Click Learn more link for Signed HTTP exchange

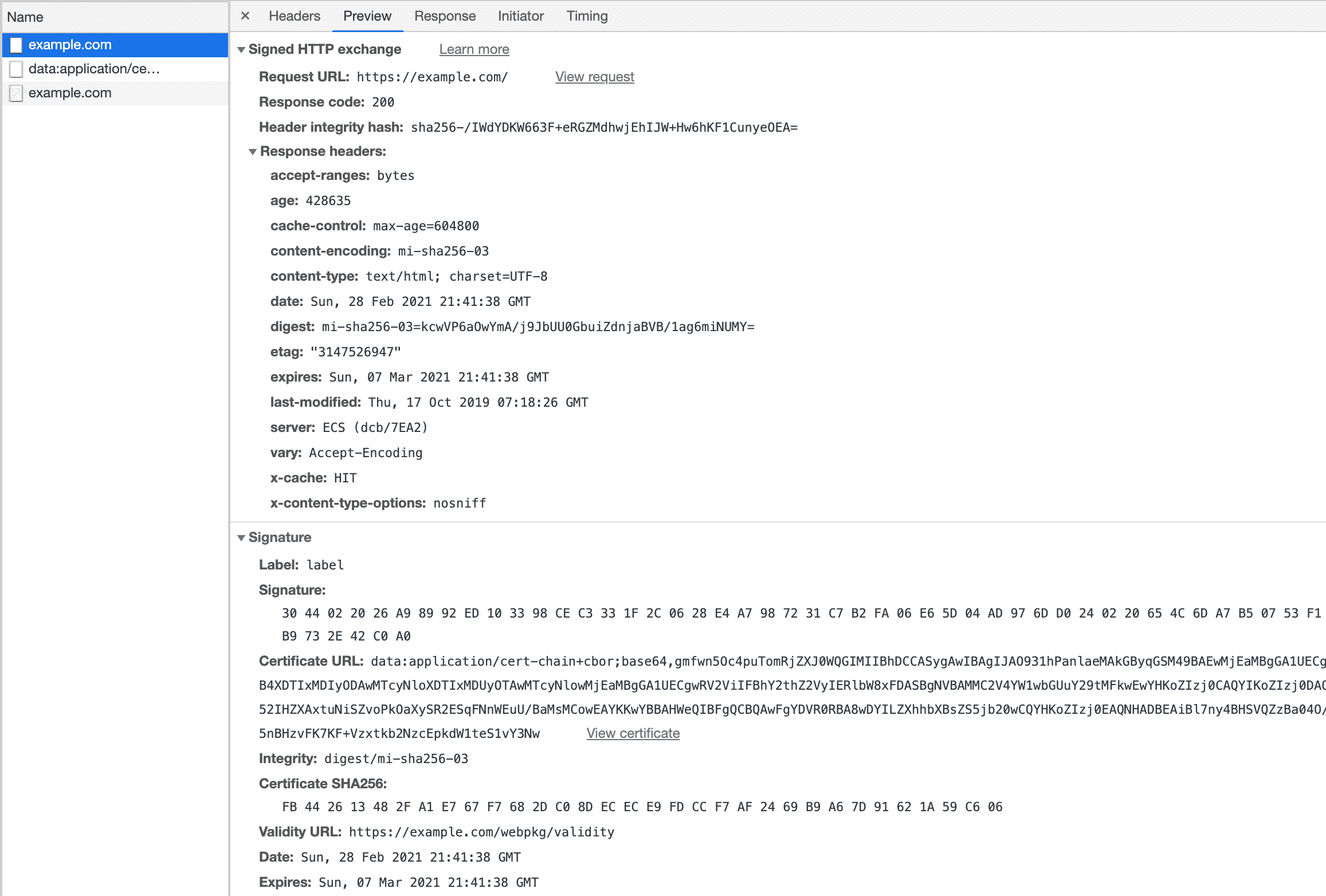point(473,49)
